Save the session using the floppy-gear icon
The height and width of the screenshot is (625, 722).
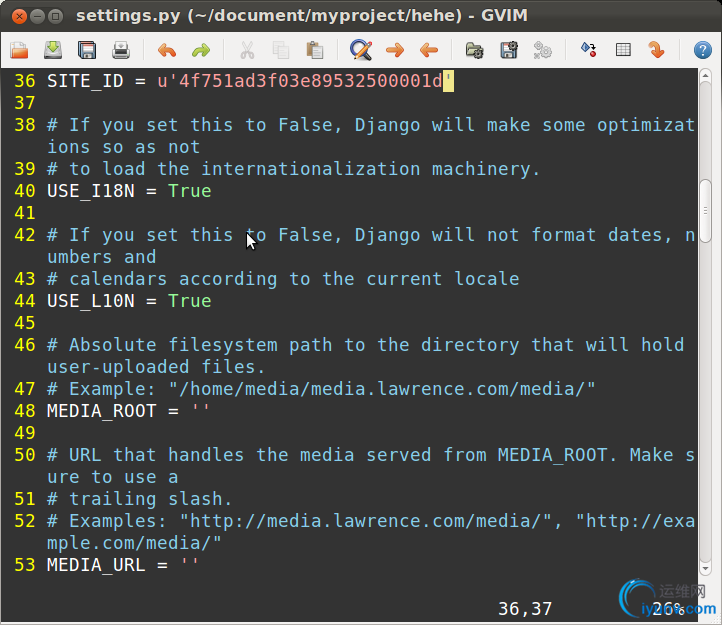(509, 50)
